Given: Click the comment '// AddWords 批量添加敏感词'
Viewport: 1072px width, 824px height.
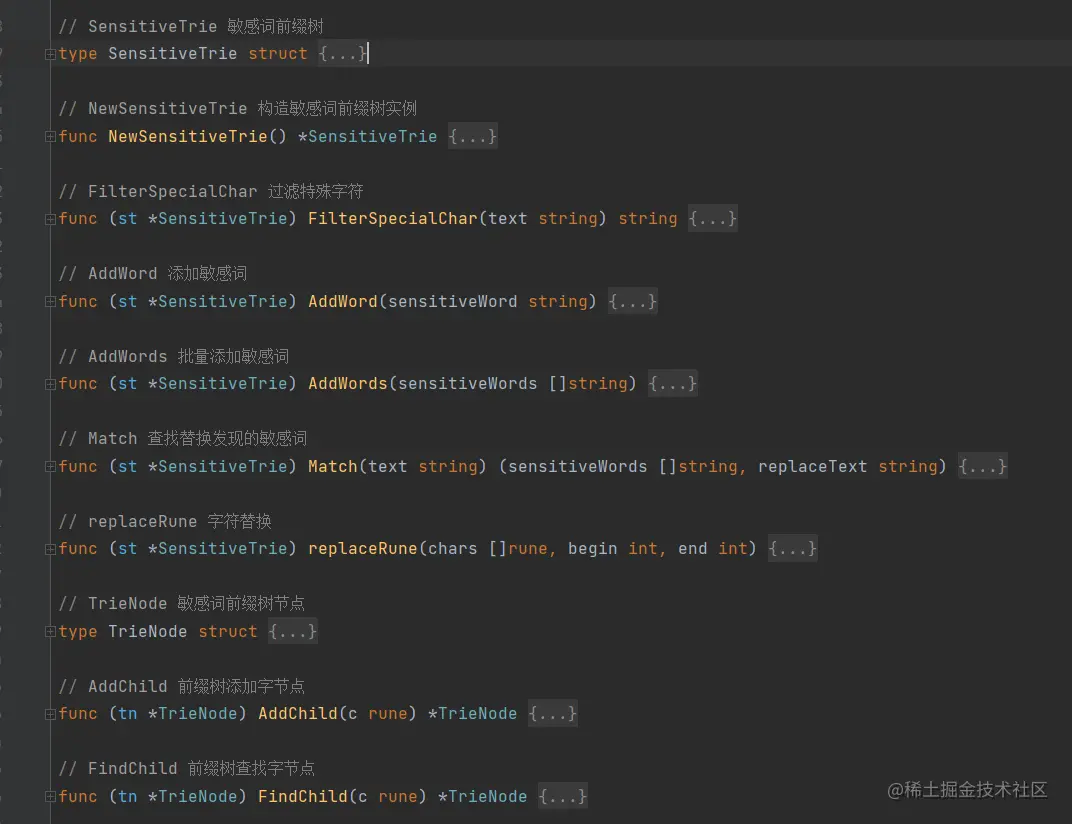Looking at the screenshot, I should point(174,356).
